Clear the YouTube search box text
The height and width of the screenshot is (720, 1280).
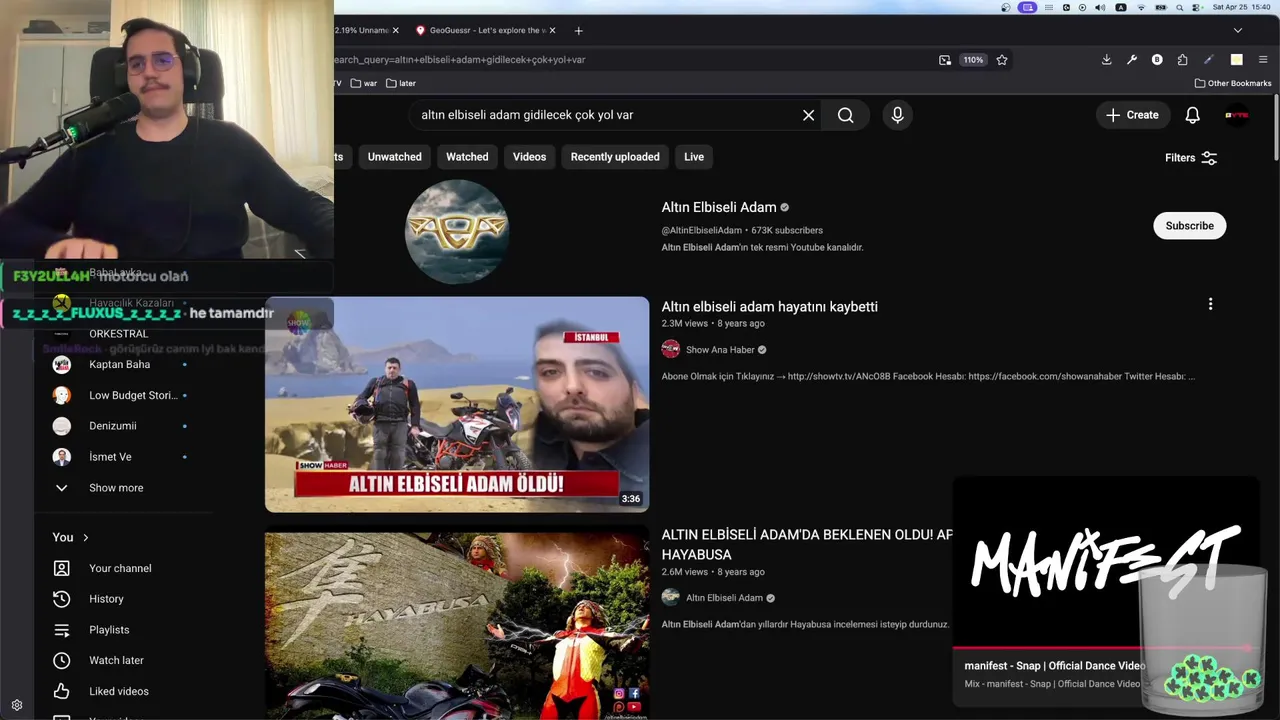[x=808, y=115]
